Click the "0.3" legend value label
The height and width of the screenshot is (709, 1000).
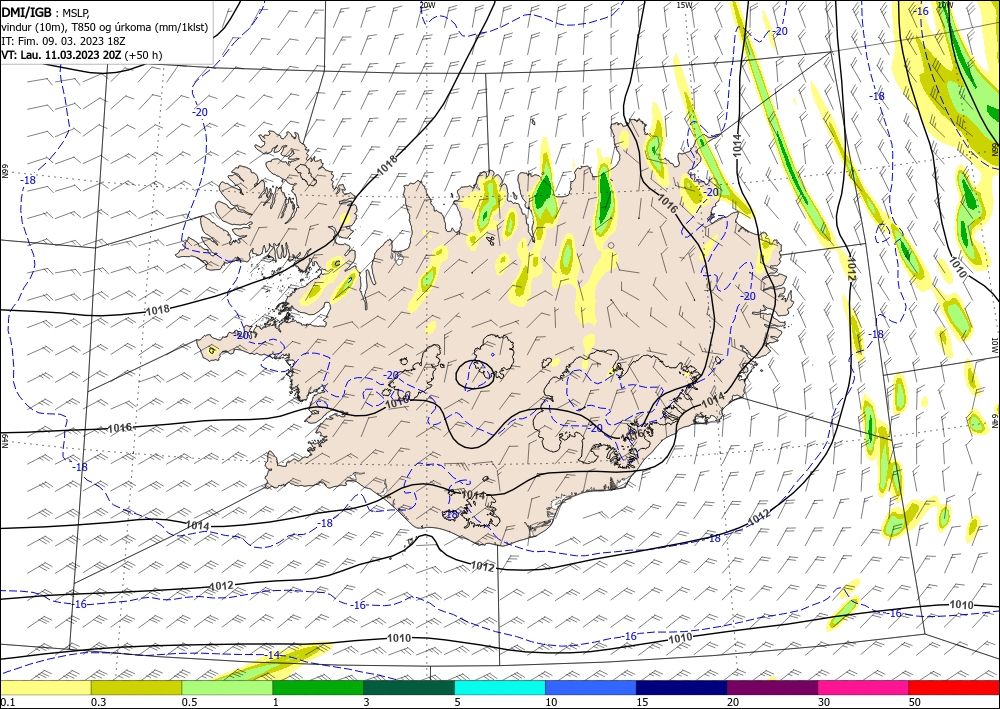(x=98, y=702)
